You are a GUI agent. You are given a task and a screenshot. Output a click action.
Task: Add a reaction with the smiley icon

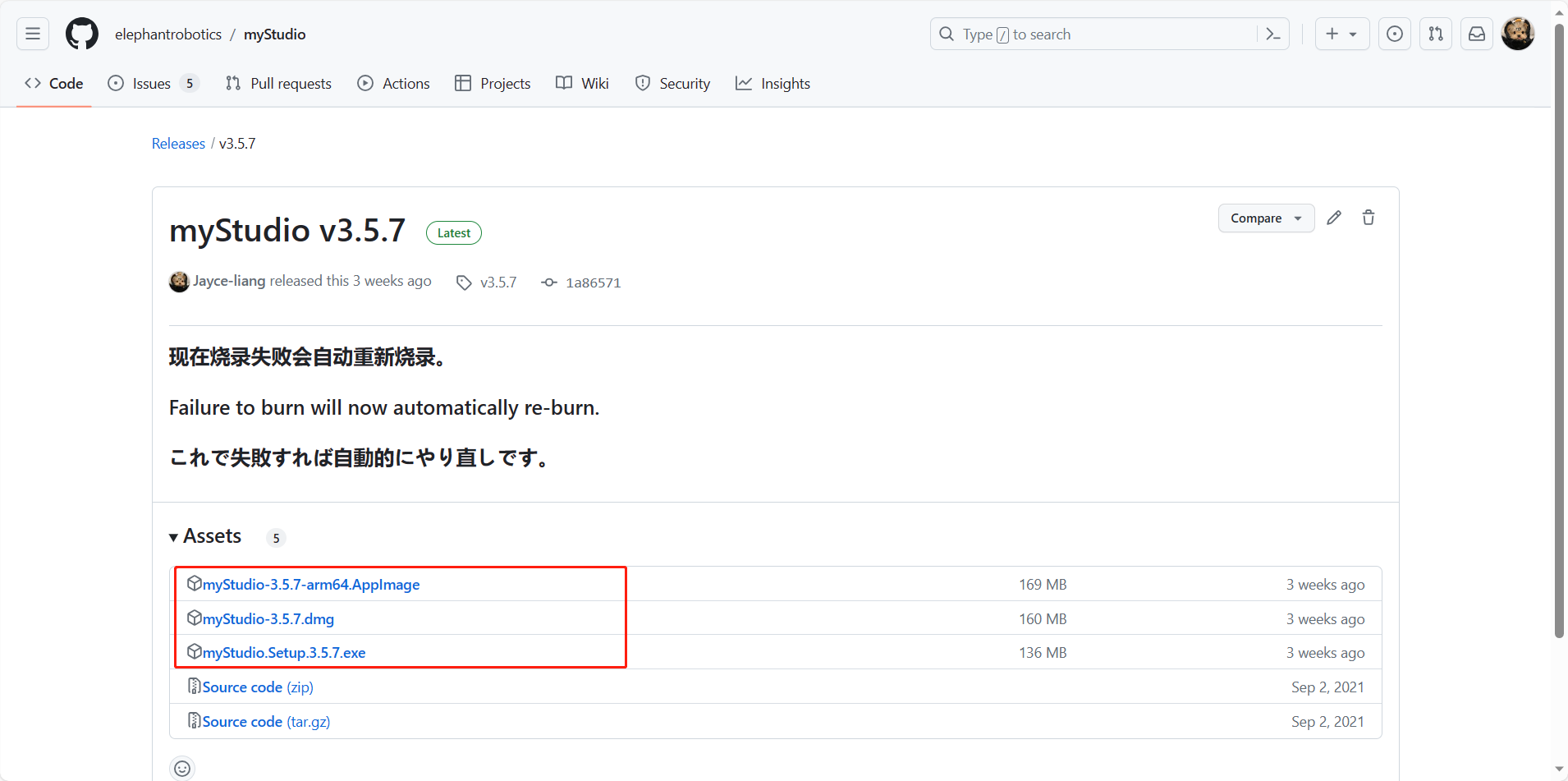[x=182, y=768]
